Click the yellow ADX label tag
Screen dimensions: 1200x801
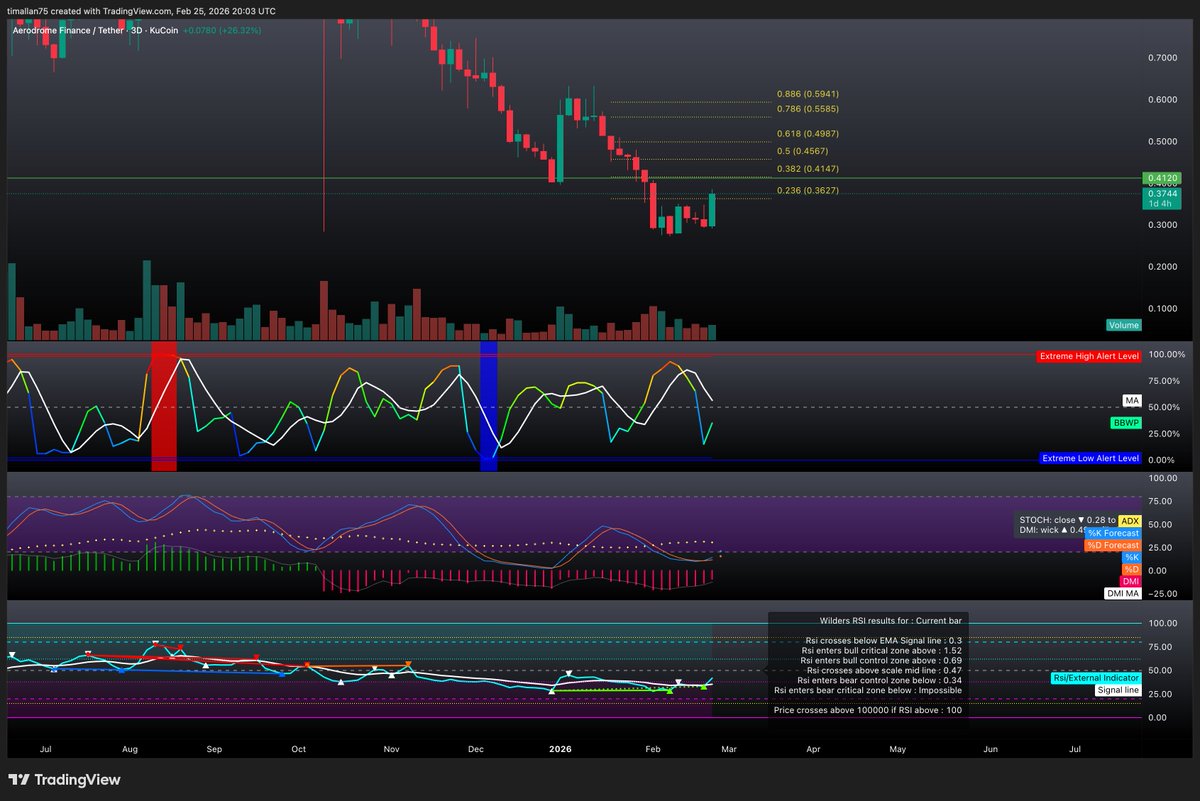pyautogui.click(x=1129, y=521)
